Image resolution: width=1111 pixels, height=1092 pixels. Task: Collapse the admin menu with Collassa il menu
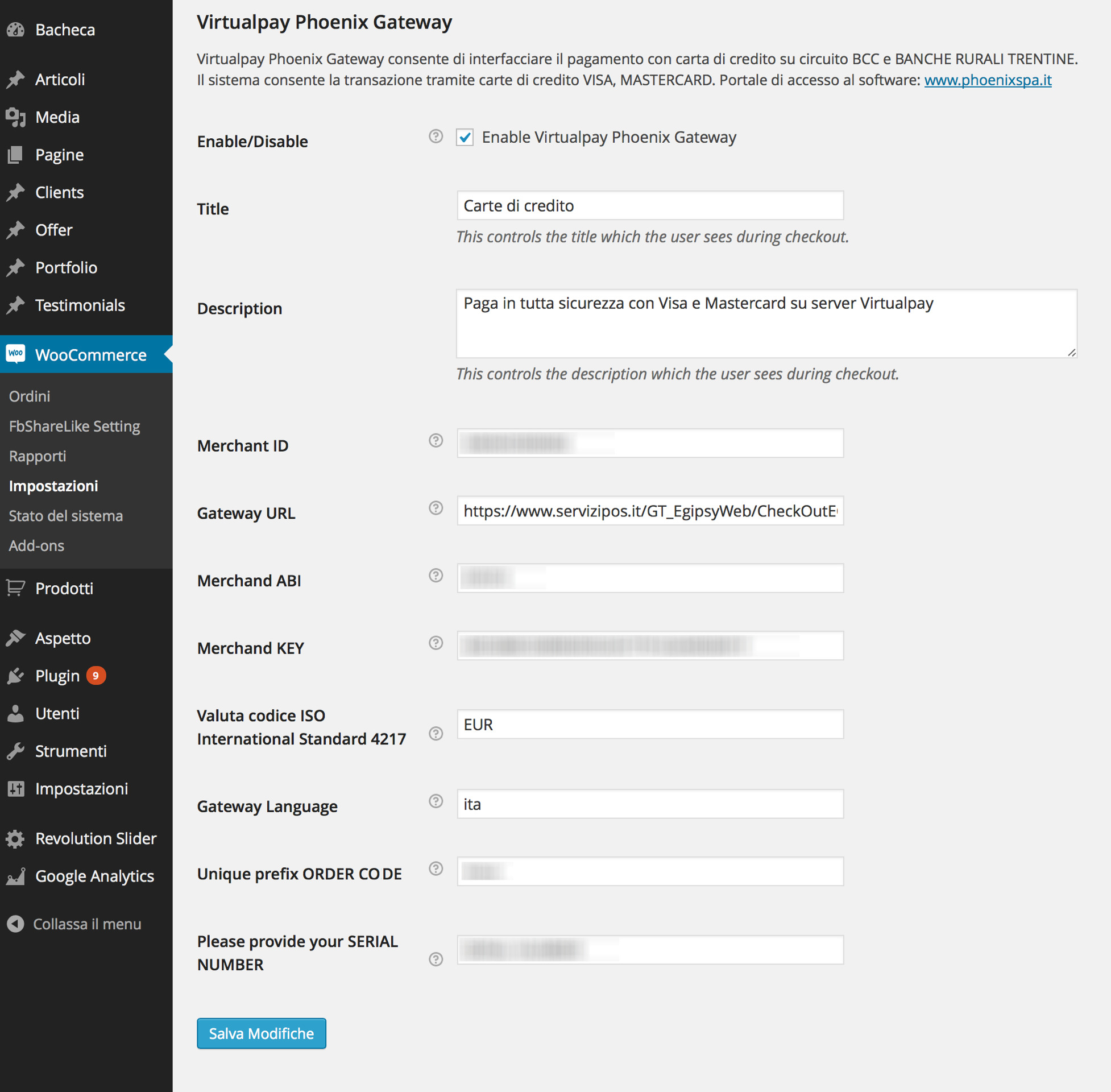[74, 924]
